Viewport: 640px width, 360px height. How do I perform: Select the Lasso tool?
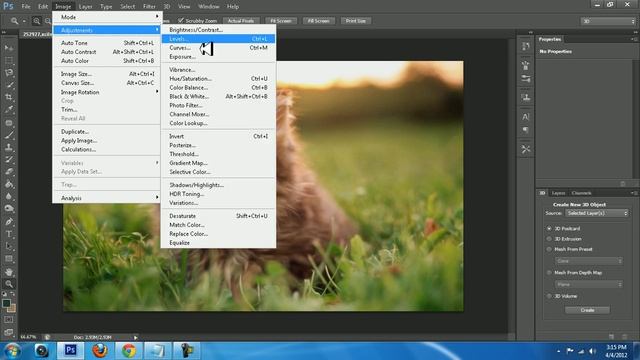pos(9,73)
